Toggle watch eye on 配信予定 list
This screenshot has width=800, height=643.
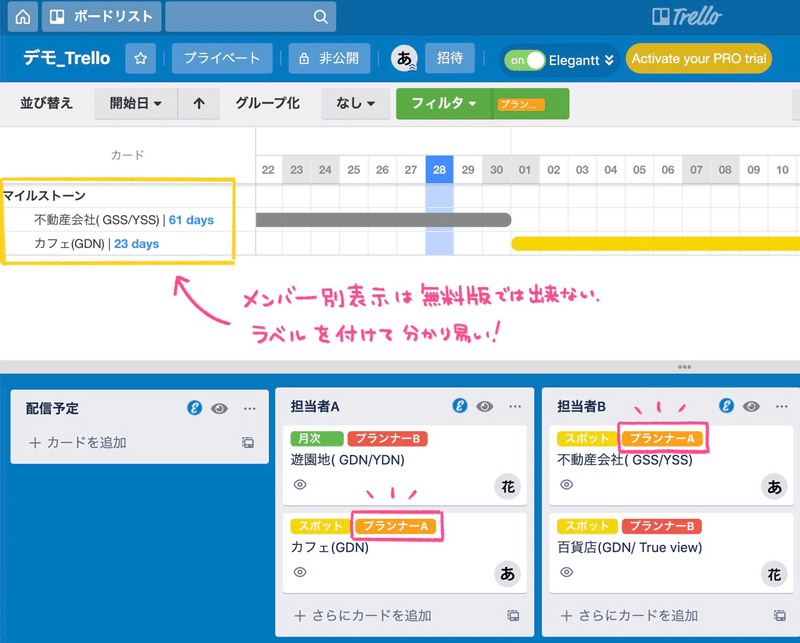click(219, 408)
